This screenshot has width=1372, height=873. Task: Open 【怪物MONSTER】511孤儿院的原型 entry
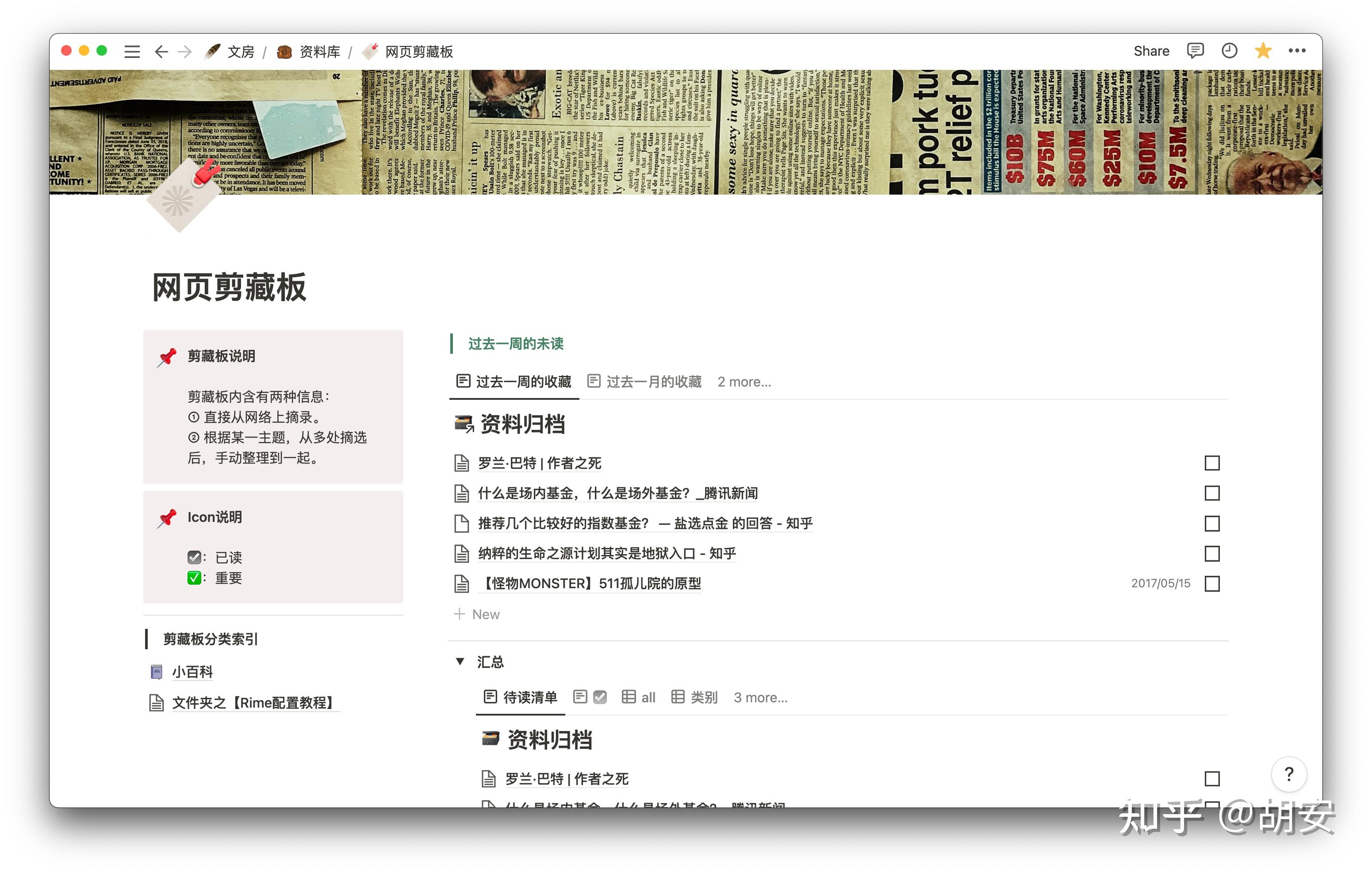pos(589,584)
